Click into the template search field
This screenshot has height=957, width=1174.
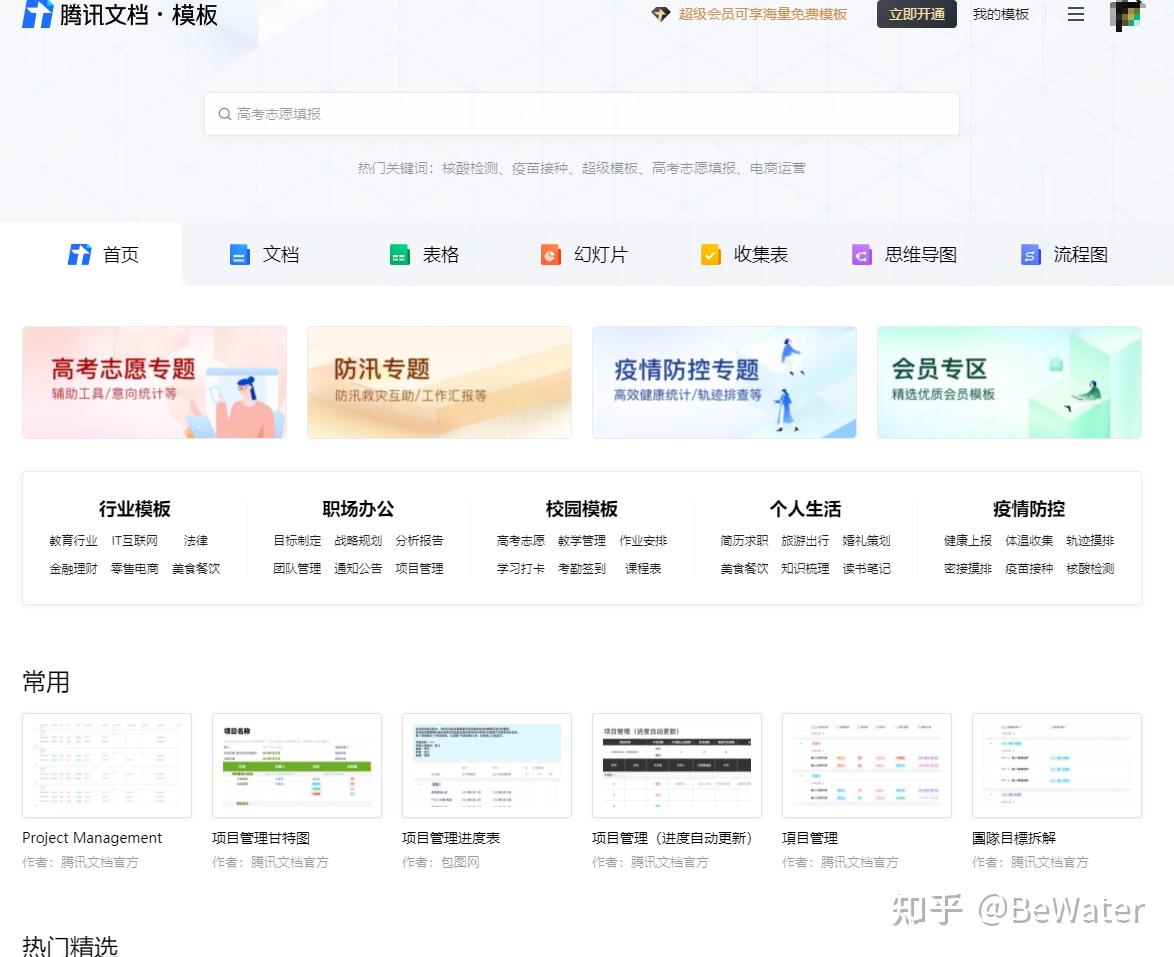point(582,114)
